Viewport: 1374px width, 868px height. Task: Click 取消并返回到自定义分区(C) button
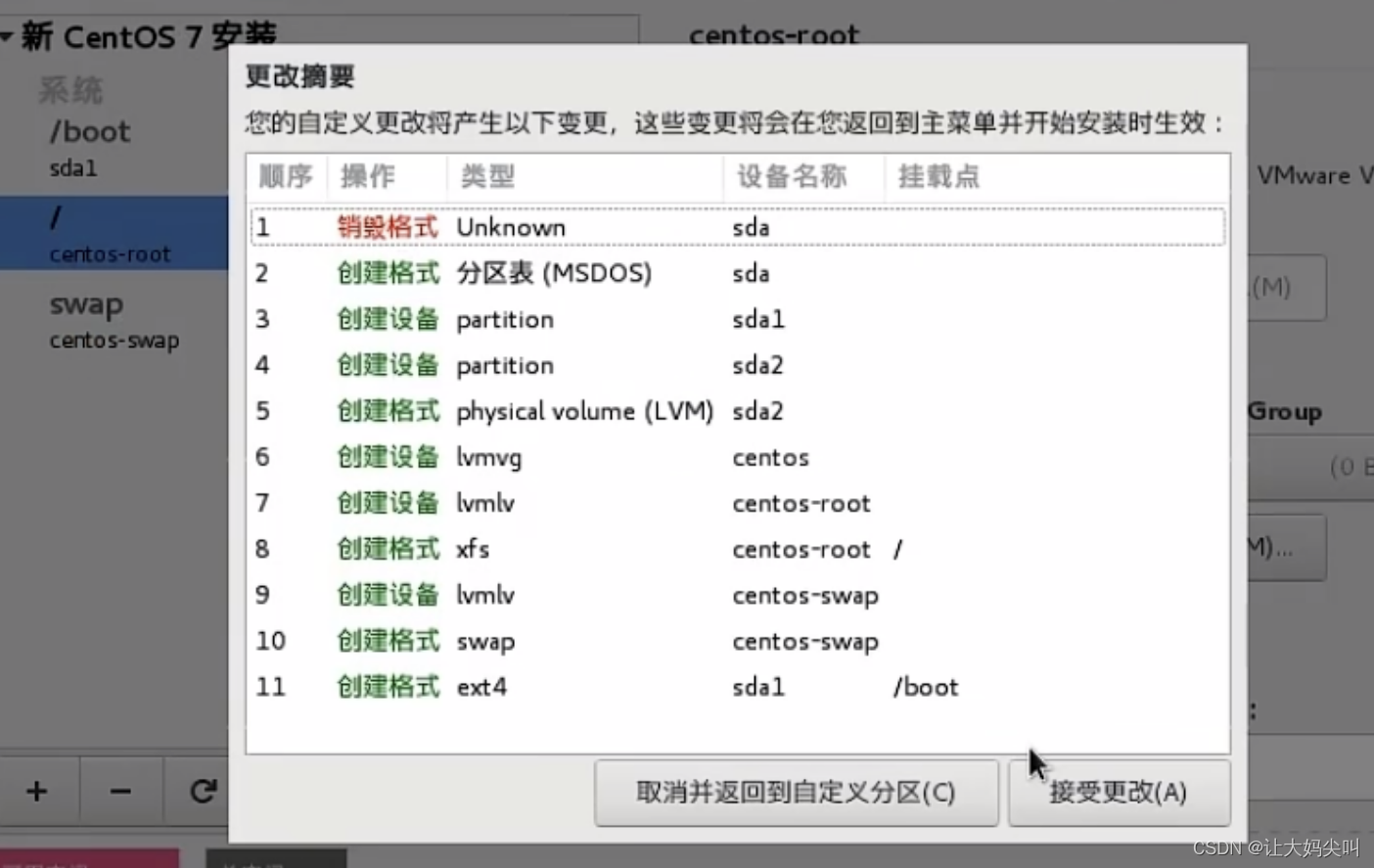(x=797, y=793)
